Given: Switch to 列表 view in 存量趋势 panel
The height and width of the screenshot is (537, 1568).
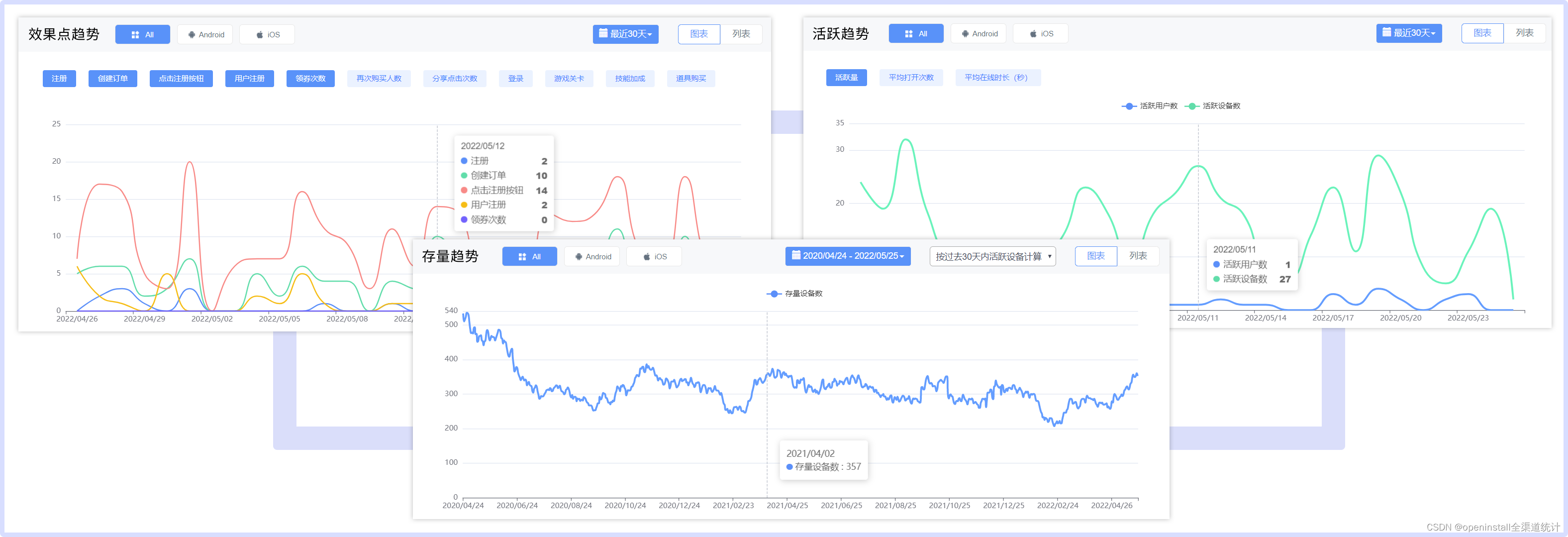Looking at the screenshot, I should (1138, 256).
